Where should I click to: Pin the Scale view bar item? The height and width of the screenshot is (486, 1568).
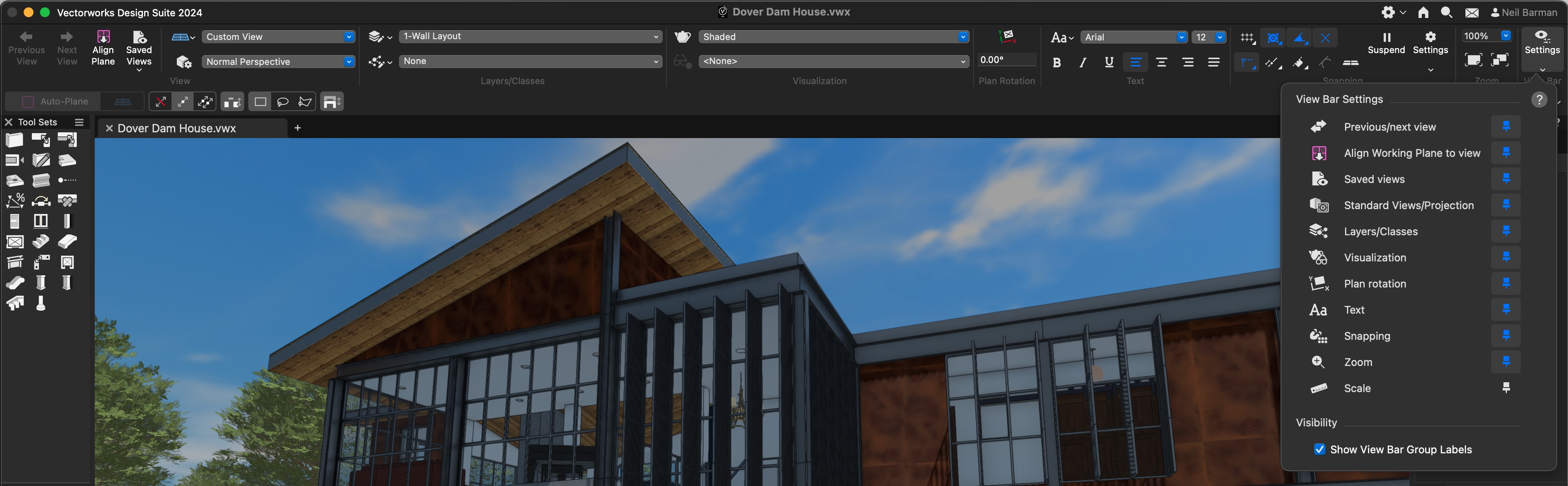pos(1506,388)
